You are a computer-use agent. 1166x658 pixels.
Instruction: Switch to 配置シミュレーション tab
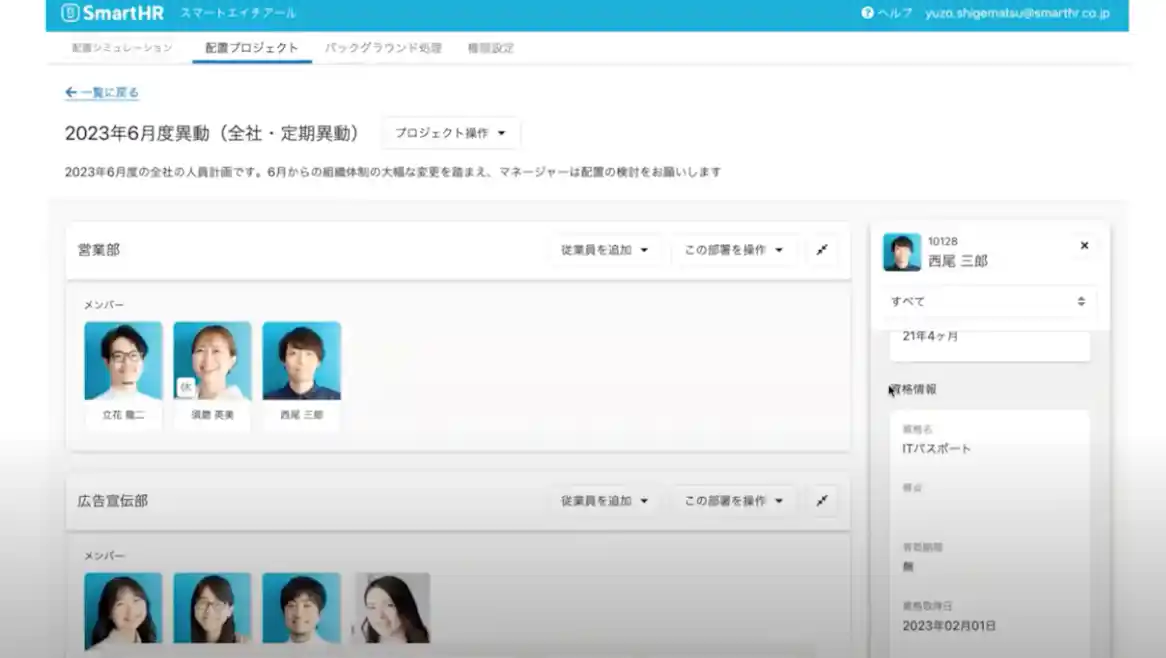122,48
